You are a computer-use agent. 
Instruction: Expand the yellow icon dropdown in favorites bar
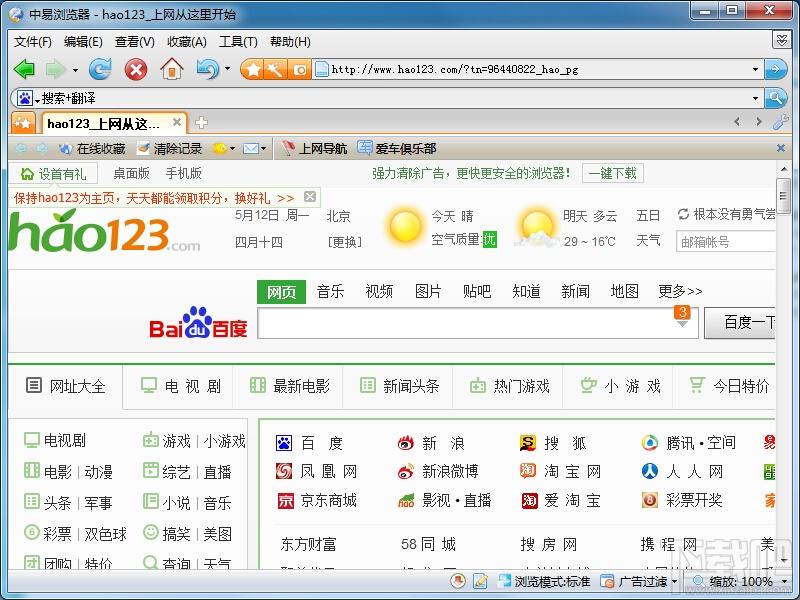coord(232,148)
